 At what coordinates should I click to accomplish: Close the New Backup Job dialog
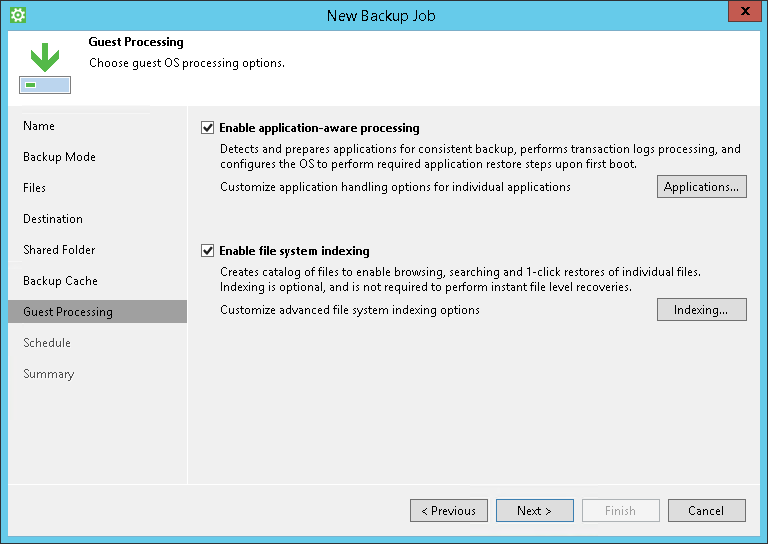pos(741,14)
